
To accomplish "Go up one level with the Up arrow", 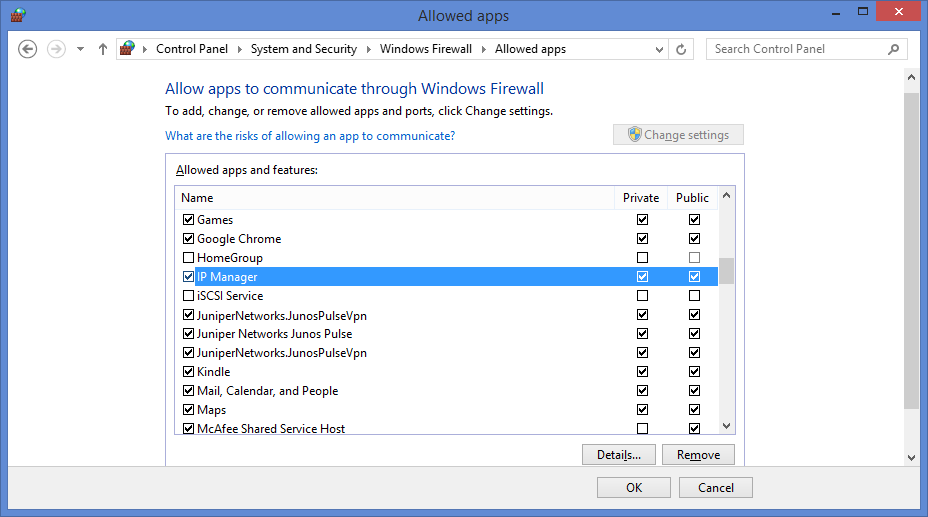I will (x=103, y=49).
